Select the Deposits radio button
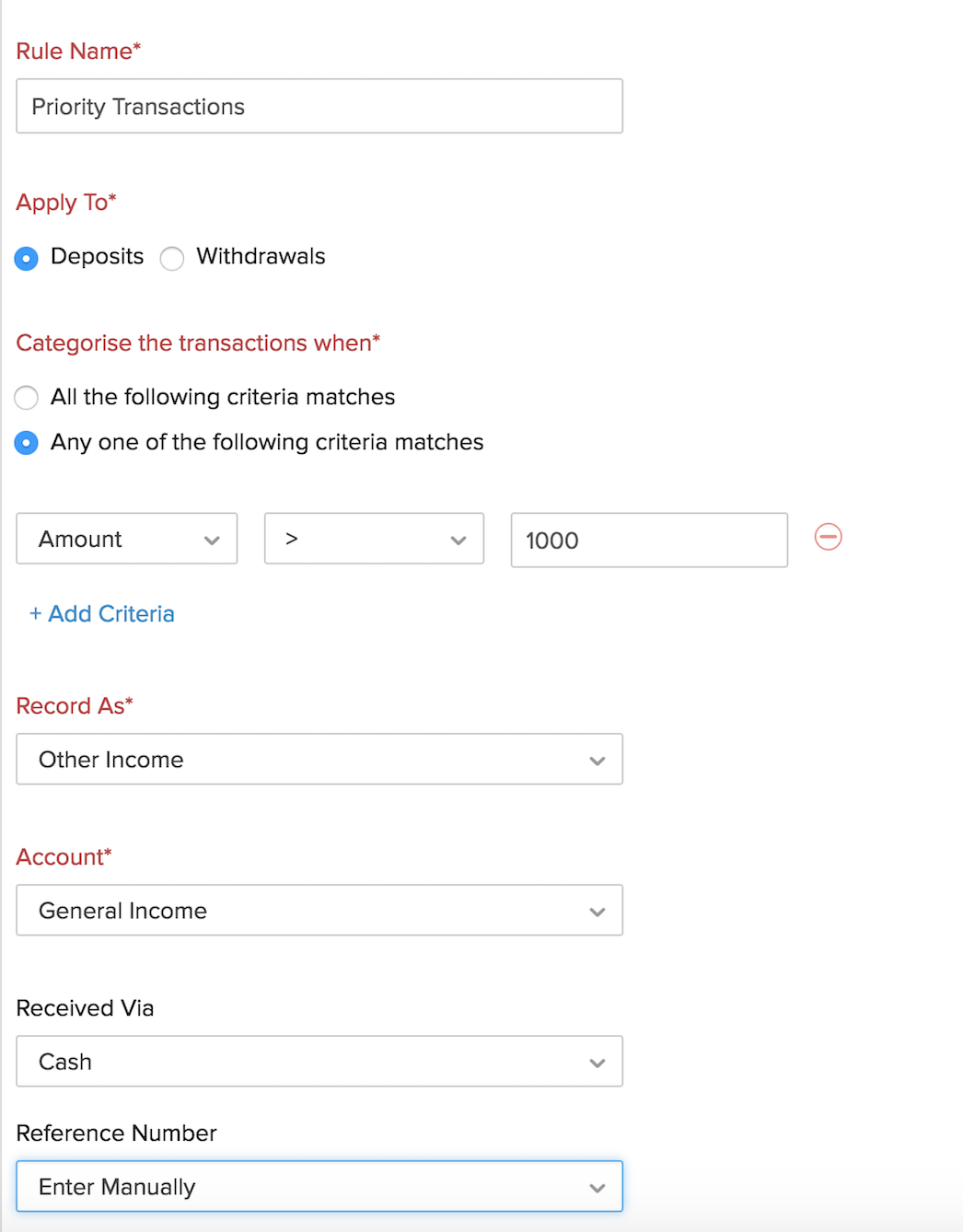Screen dimensions: 963x1232 point(27,259)
